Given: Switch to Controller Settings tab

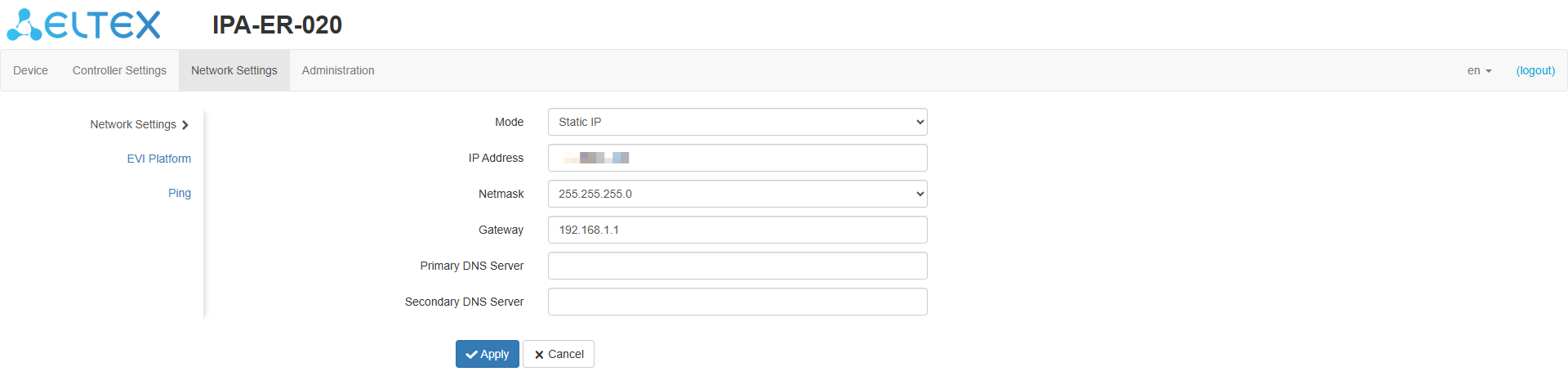Looking at the screenshot, I should click(119, 70).
